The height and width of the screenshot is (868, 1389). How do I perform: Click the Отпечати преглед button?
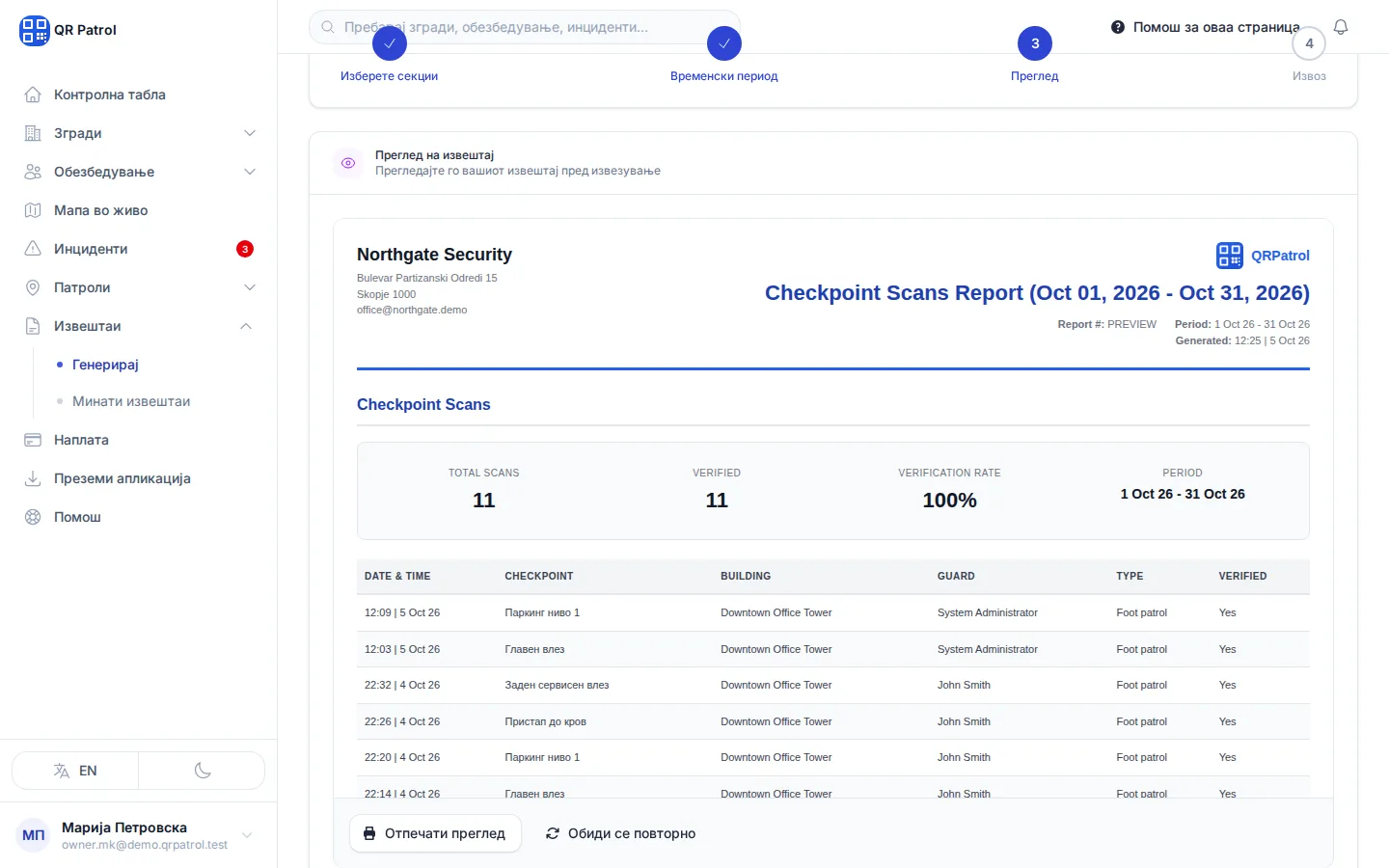435,833
